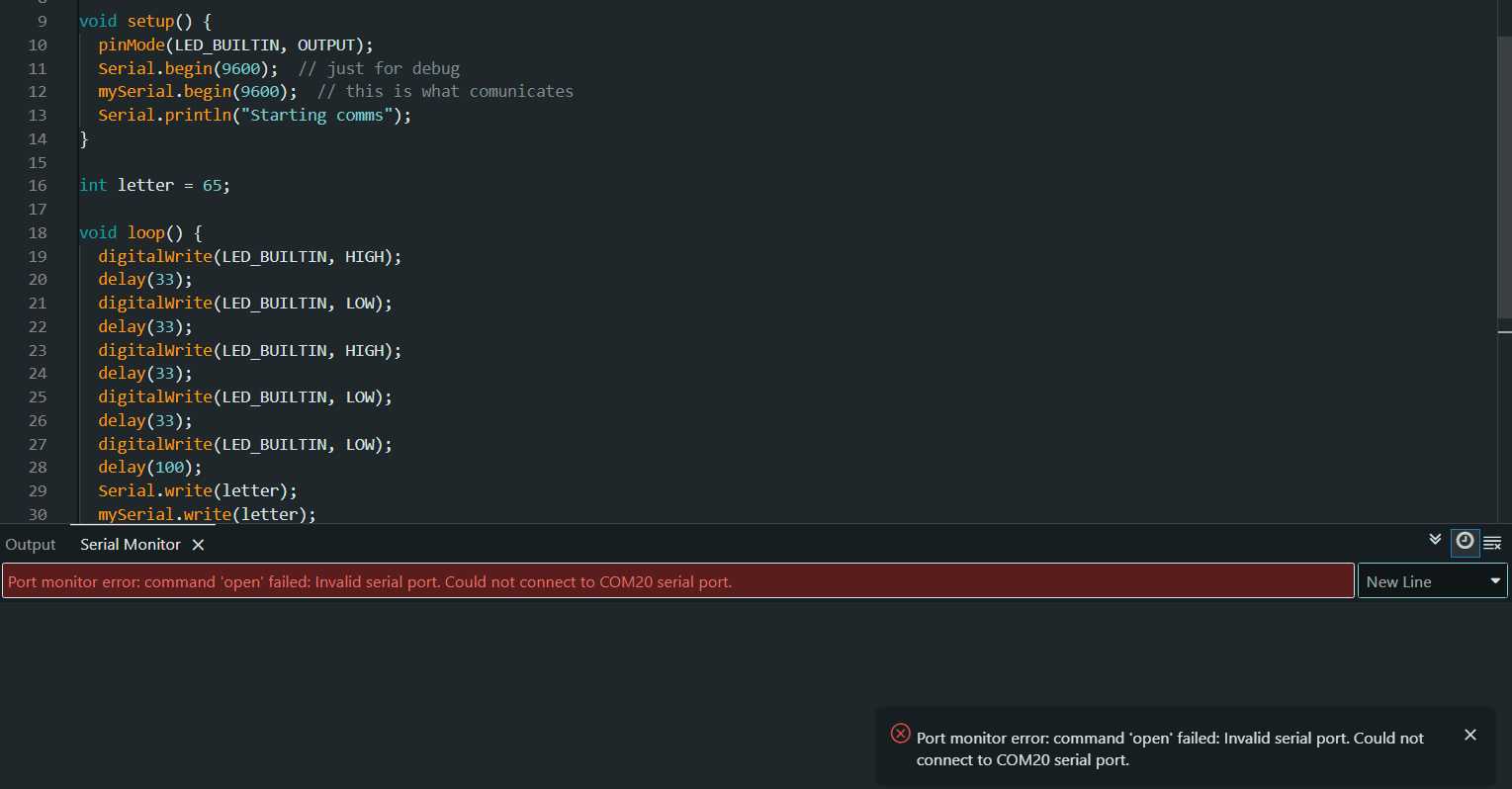Viewport: 1512px width, 789px height.
Task: Dismiss the port monitor error notification
Action: click(x=1469, y=735)
